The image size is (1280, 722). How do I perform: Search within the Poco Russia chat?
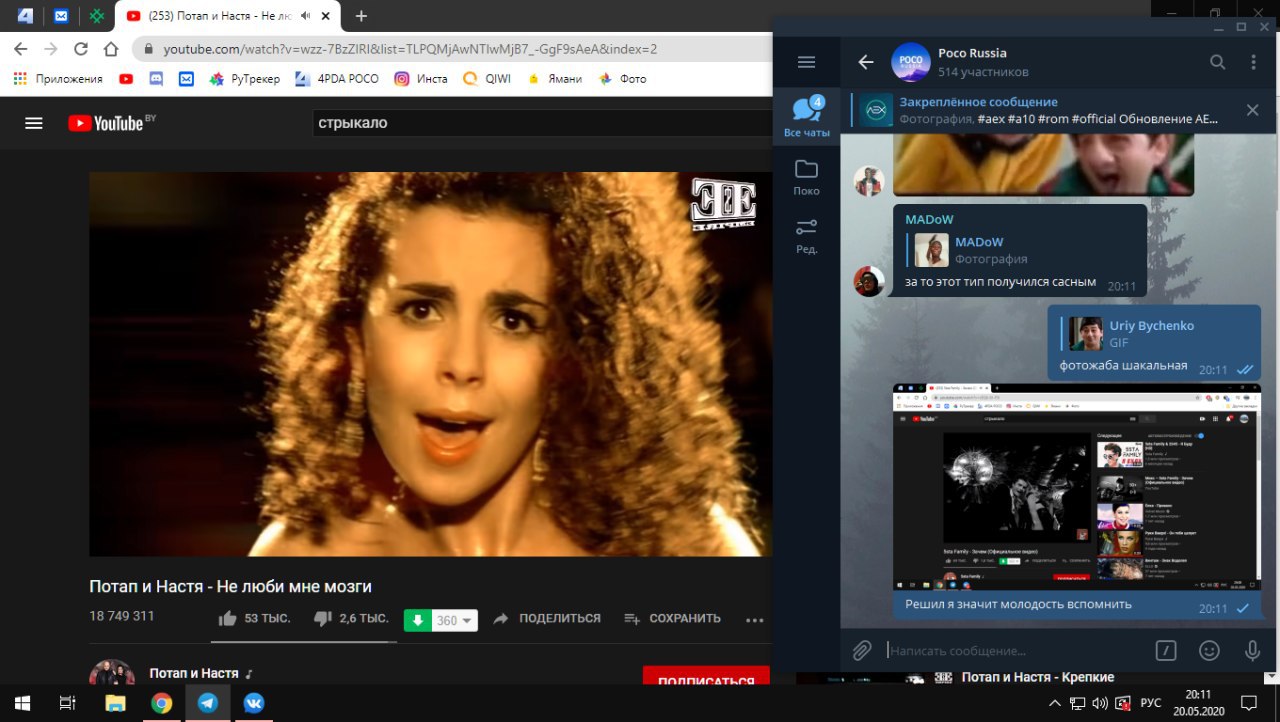point(1217,62)
